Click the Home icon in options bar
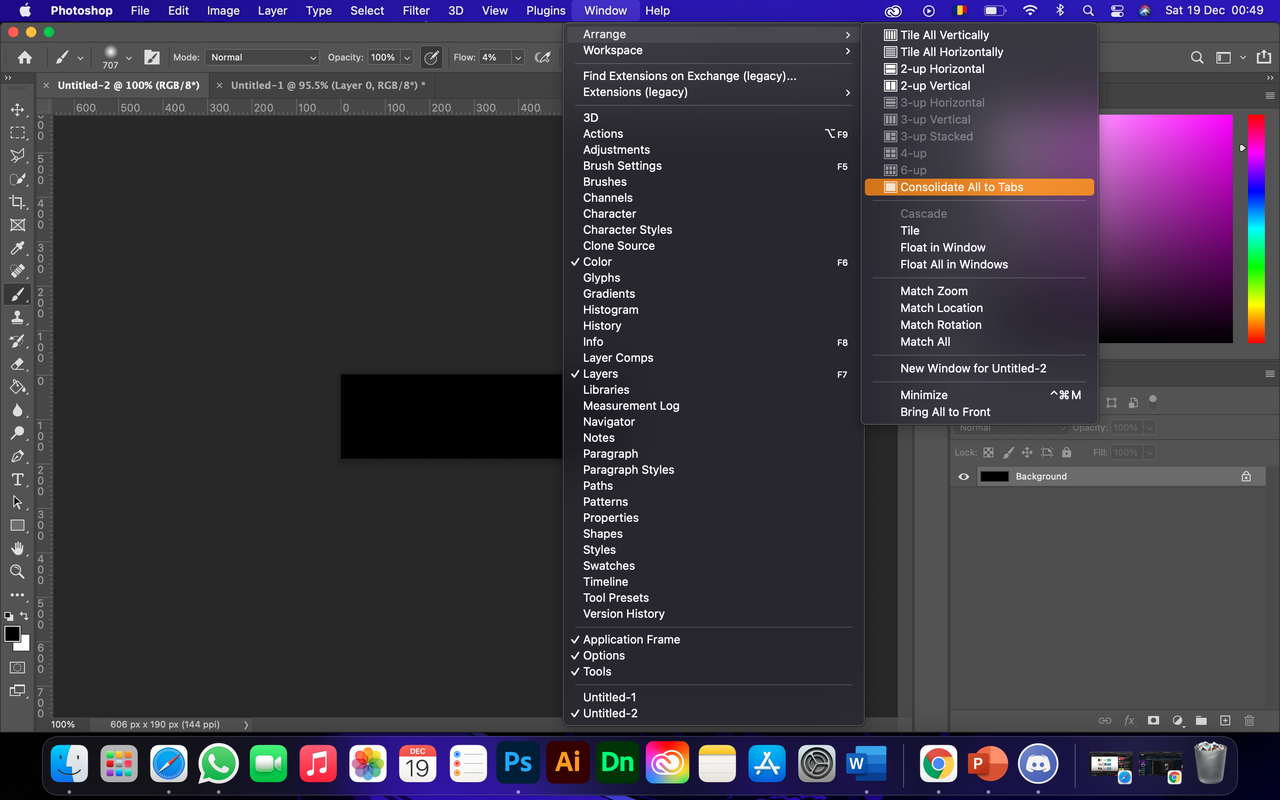The height and width of the screenshot is (800, 1280). coord(25,58)
